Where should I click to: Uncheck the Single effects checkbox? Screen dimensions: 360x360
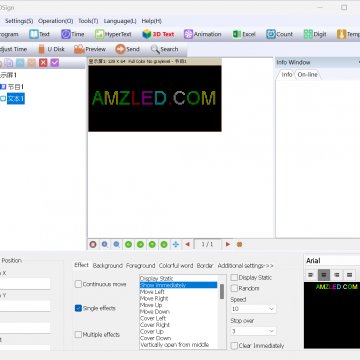[x=78, y=308]
